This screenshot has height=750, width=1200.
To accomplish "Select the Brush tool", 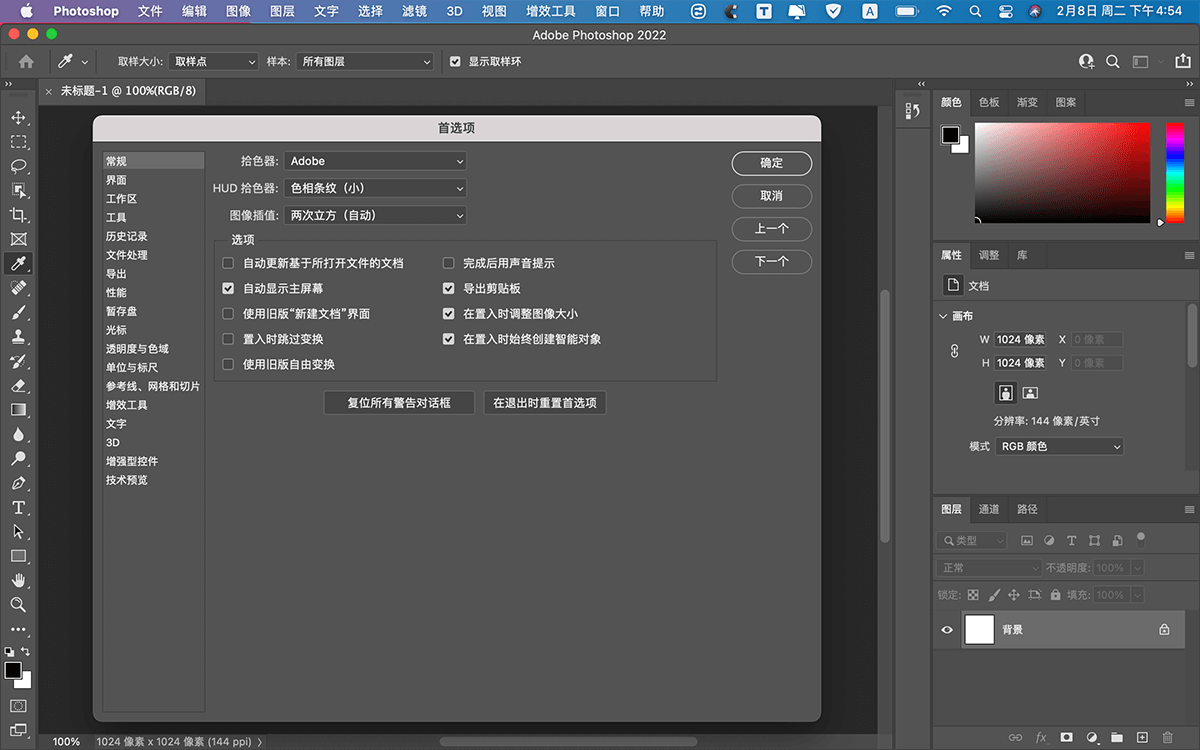I will tap(18, 312).
